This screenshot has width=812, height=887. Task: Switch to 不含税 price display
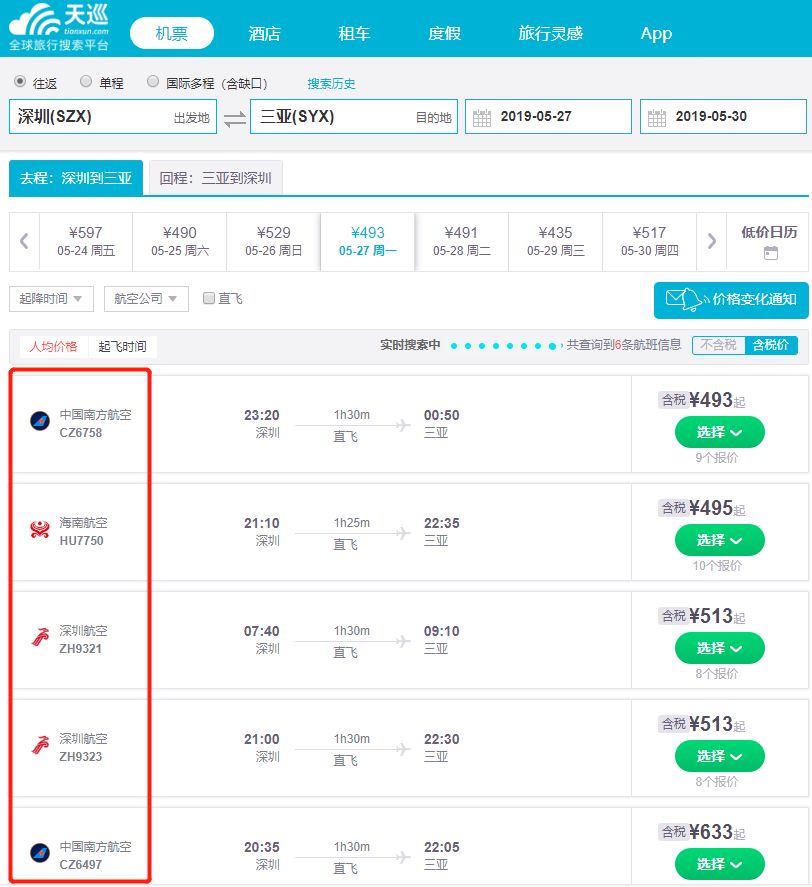(x=719, y=345)
